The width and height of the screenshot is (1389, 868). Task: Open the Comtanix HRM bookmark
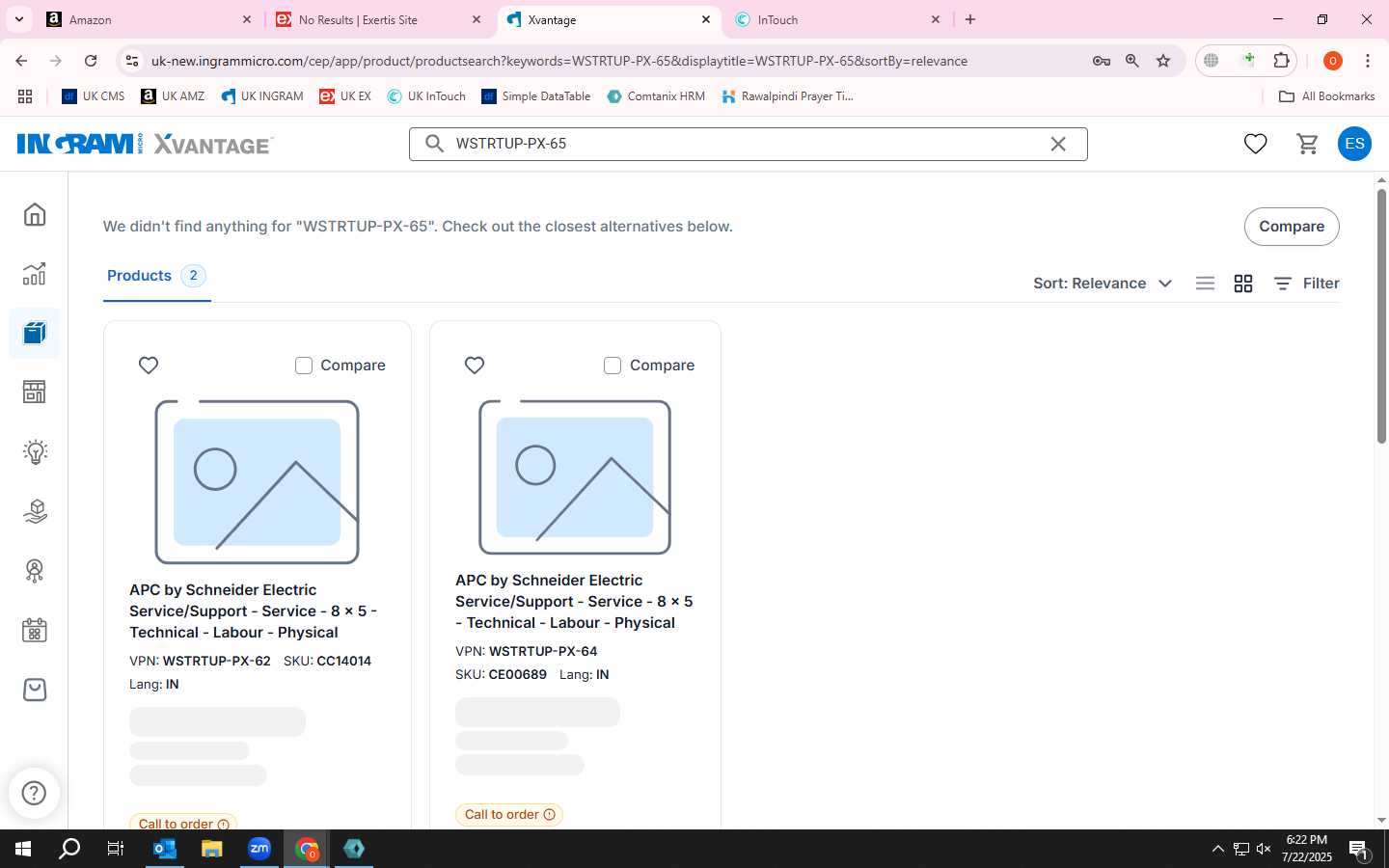pos(656,96)
